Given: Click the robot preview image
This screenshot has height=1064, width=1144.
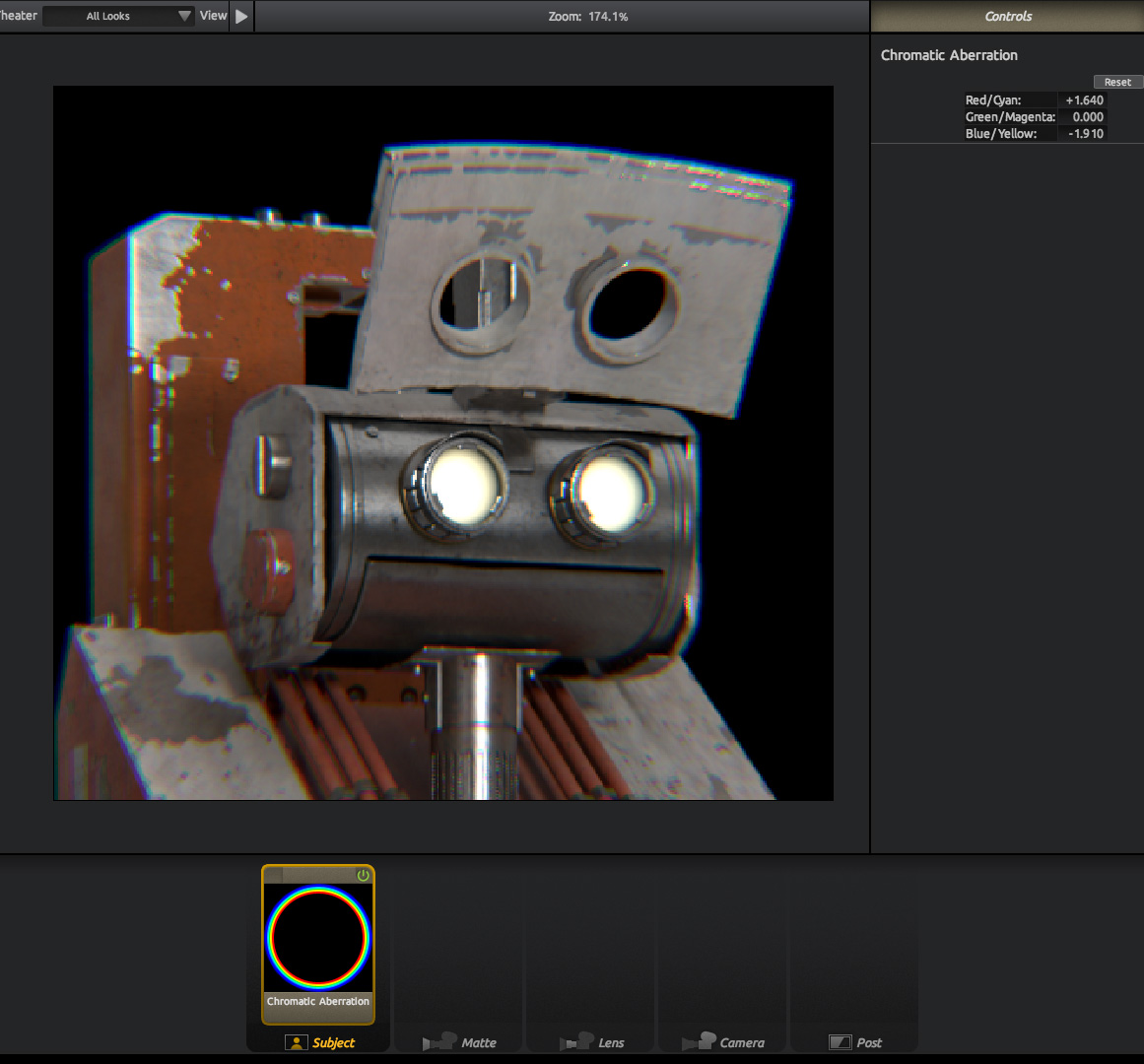Looking at the screenshot, I should [x=442, y=442].
